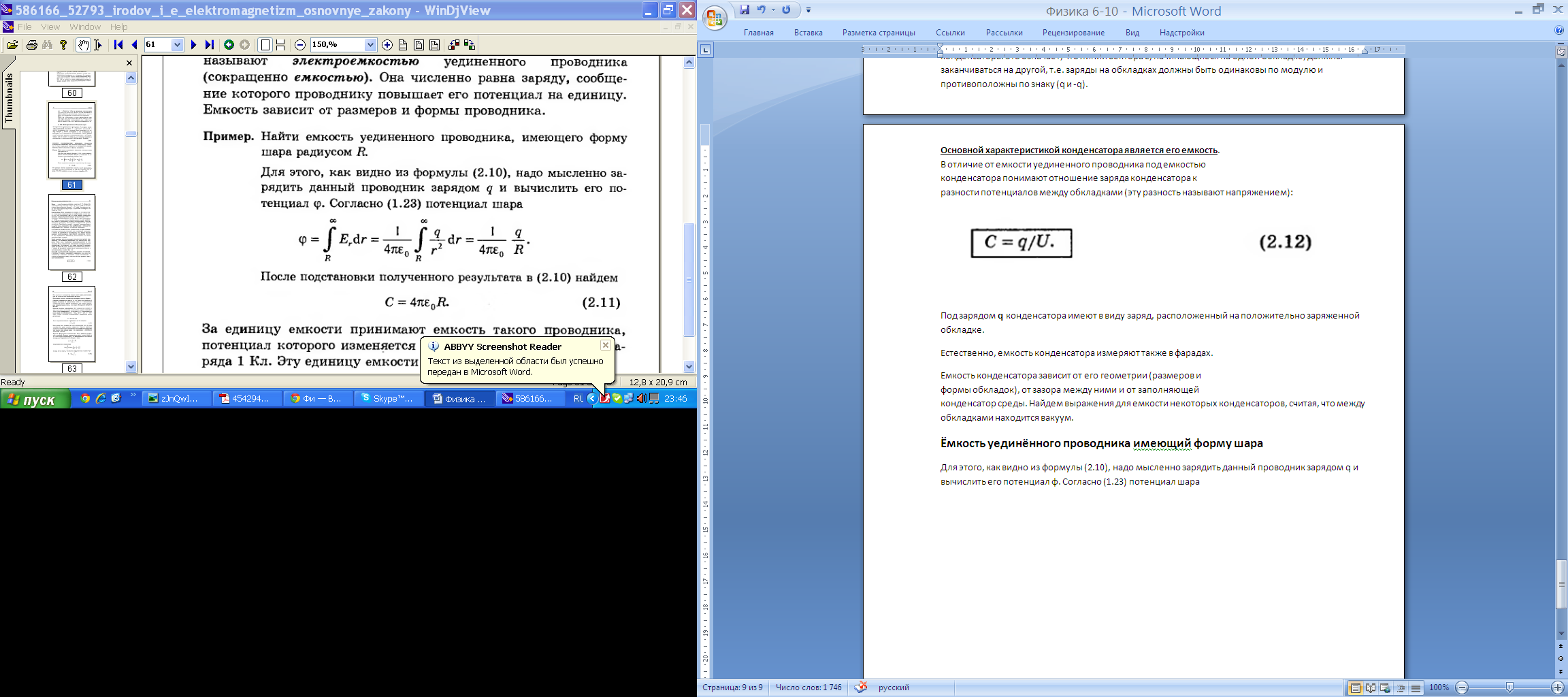Click the Word Help question mark icon
Screen dimensions: 1568x697
(1559, 31)
